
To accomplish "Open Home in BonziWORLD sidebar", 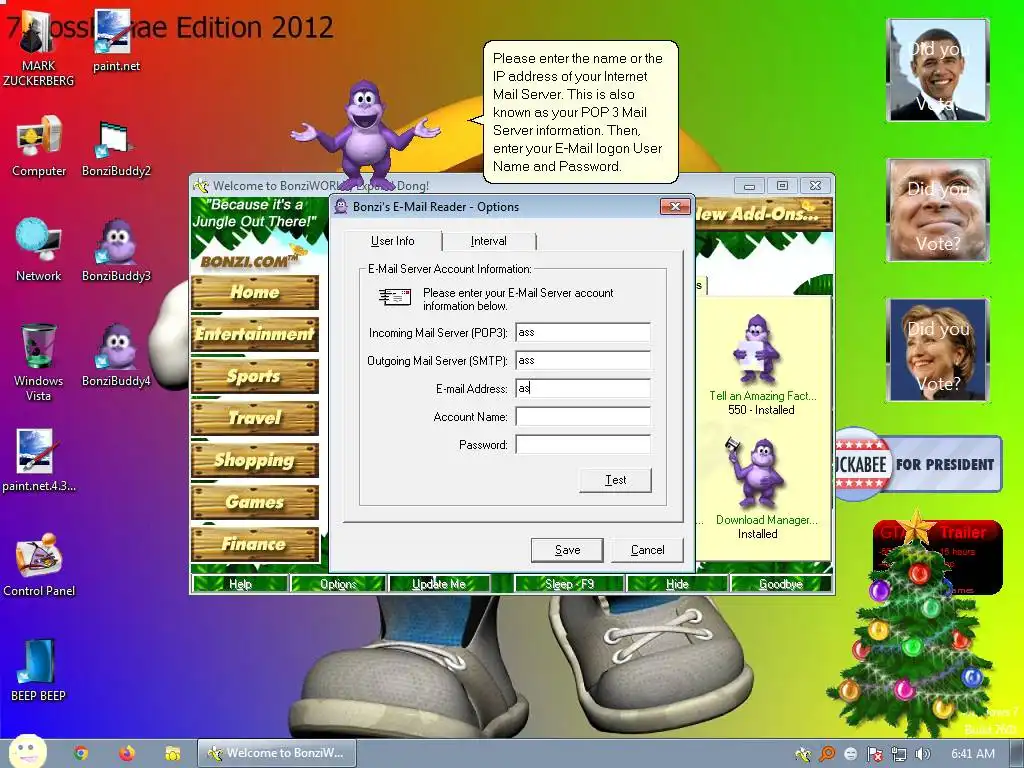I will (255, 292).
